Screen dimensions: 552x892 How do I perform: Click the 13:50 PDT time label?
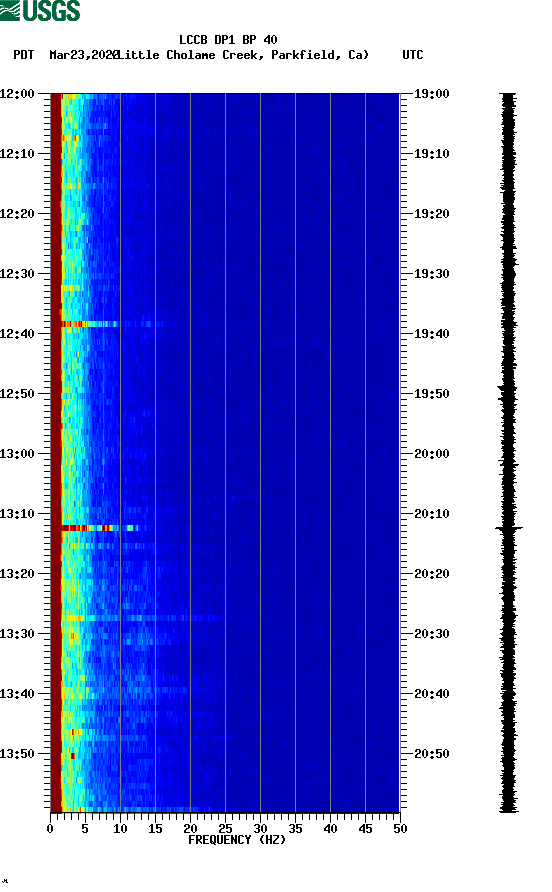coord(17,754)
